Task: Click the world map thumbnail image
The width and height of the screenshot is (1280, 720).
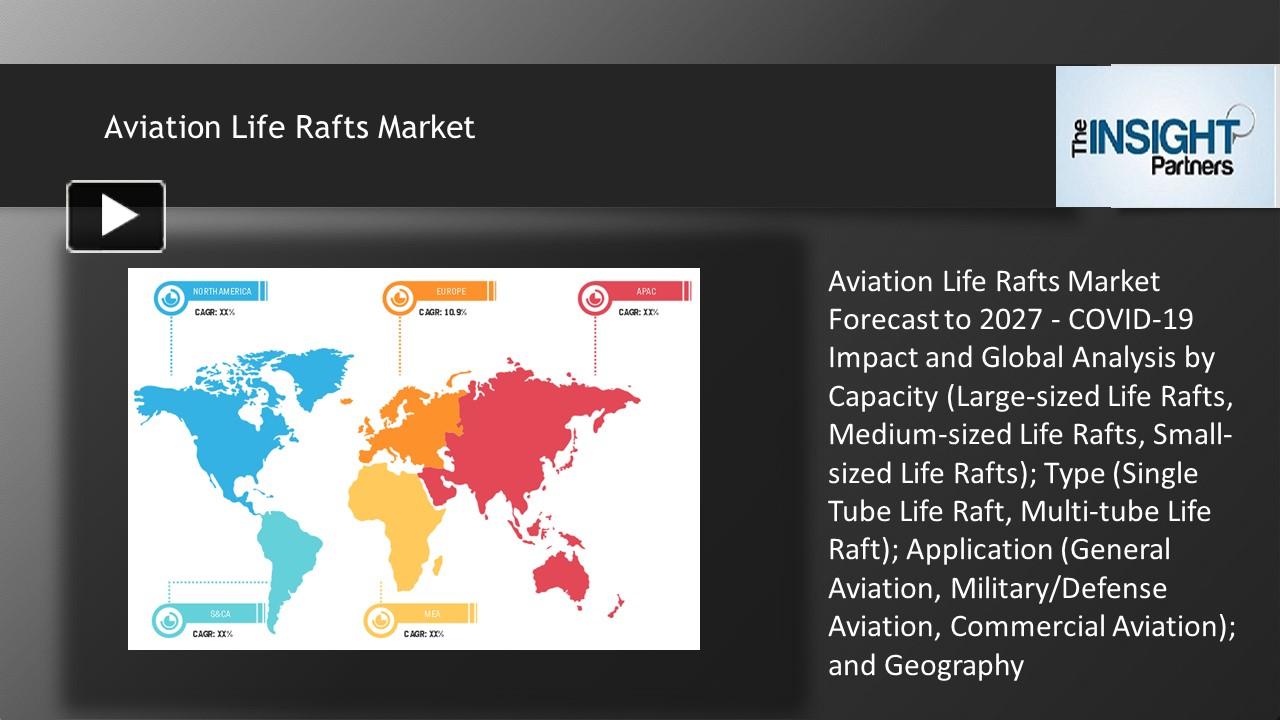Action: click(414, 458)
